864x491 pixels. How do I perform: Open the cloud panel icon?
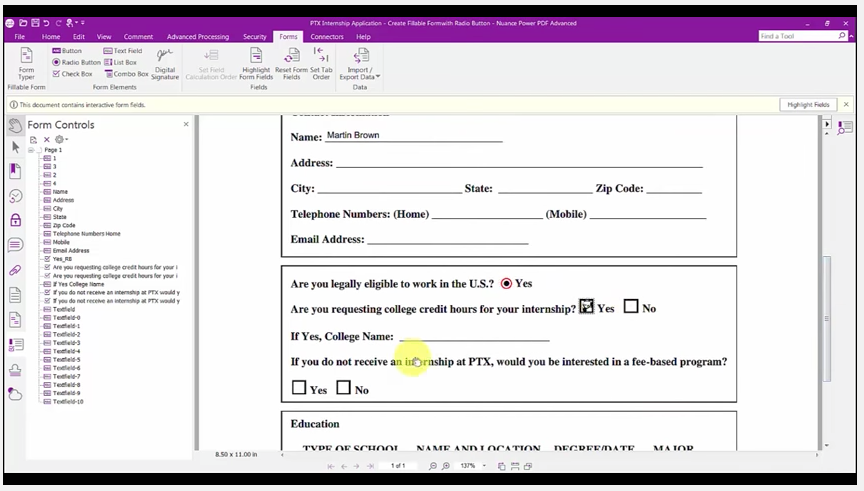(x=15, y=394)
